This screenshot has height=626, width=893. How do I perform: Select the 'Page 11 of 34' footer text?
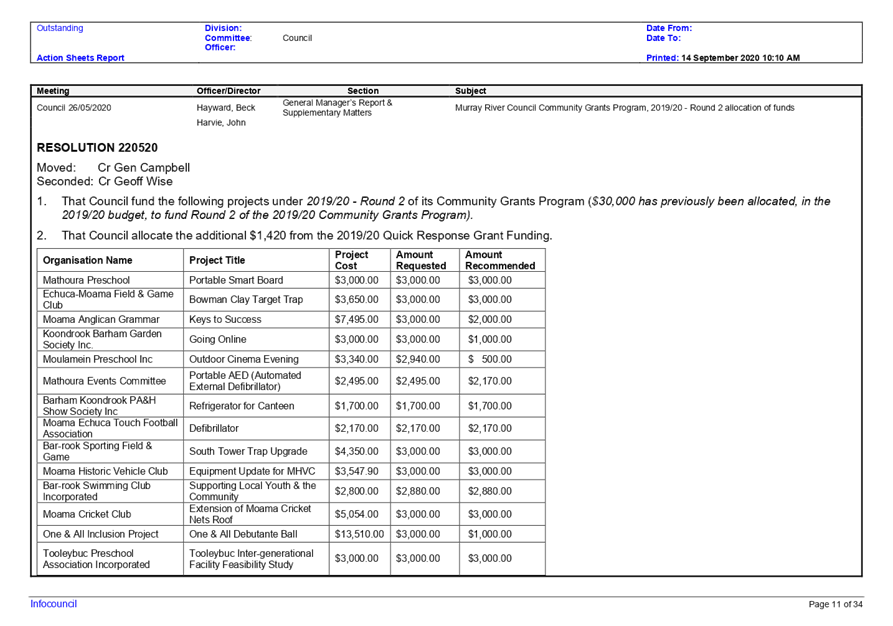pyautogui.click(x=835, y=604)
